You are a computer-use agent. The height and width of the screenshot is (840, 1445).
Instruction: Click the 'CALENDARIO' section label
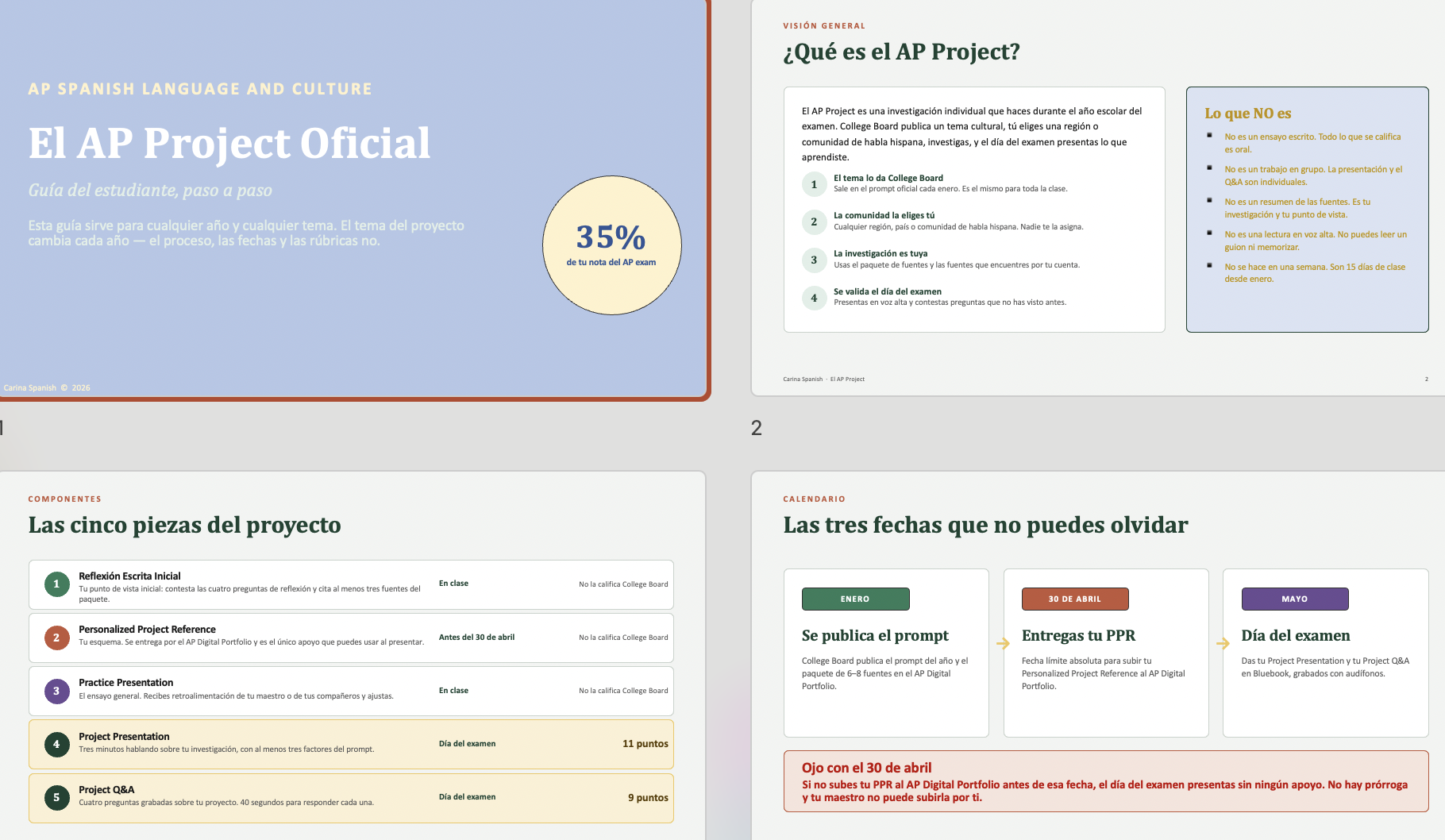click(x=815, y=499)
